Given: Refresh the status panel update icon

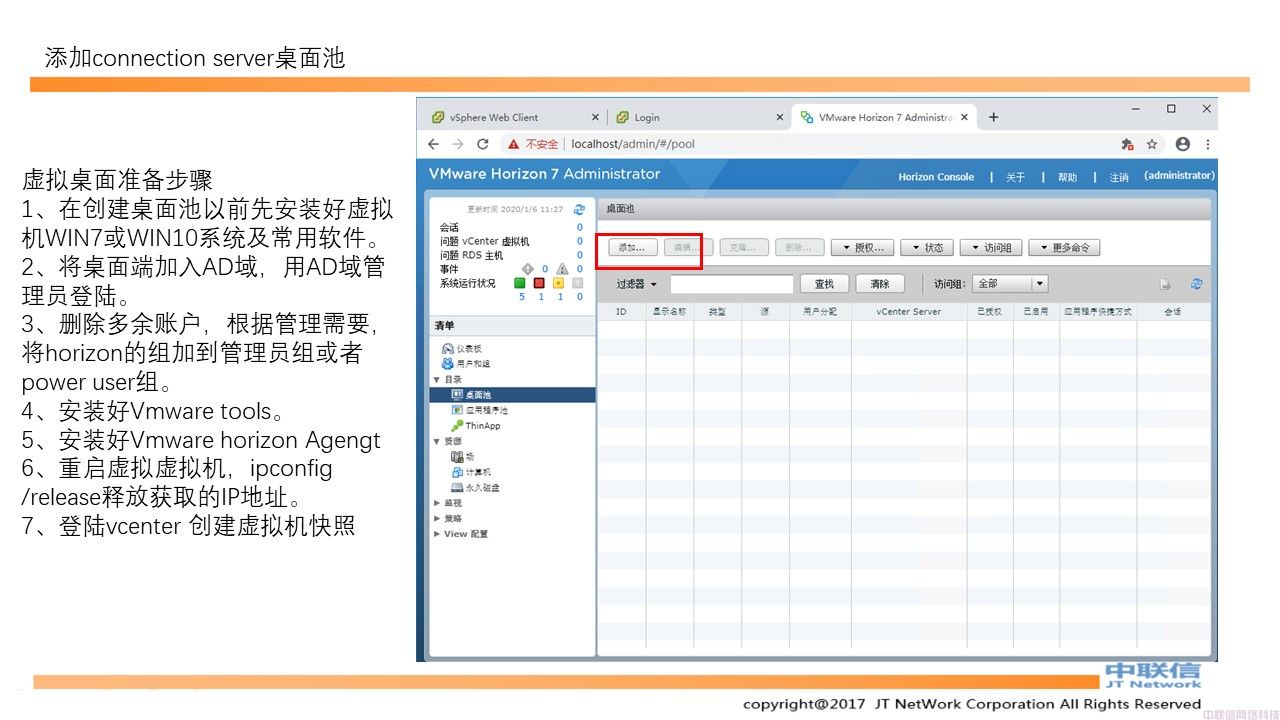Looking at the screenshot, I should tap(578, 210).
